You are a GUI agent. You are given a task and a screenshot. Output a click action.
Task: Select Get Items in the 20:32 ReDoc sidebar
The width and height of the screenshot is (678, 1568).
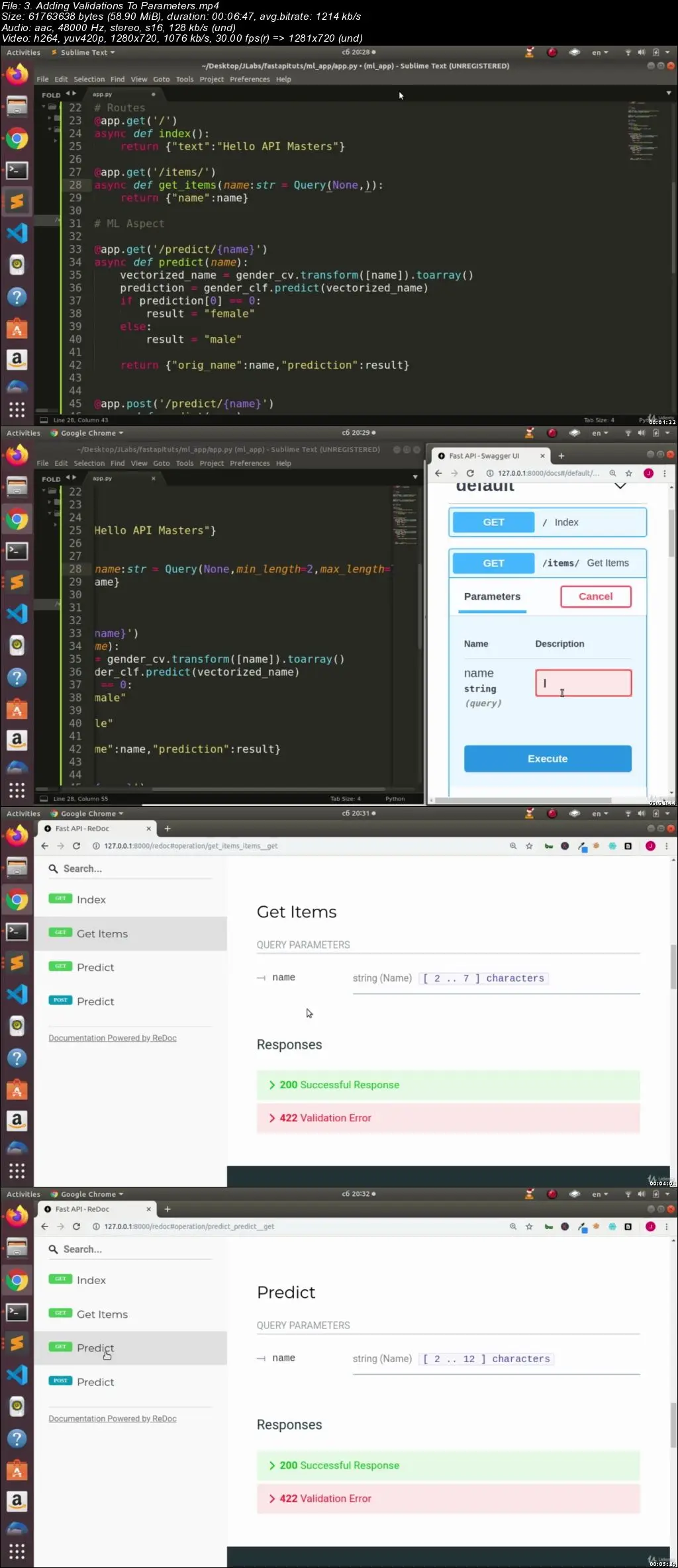tap(130, 1314)
